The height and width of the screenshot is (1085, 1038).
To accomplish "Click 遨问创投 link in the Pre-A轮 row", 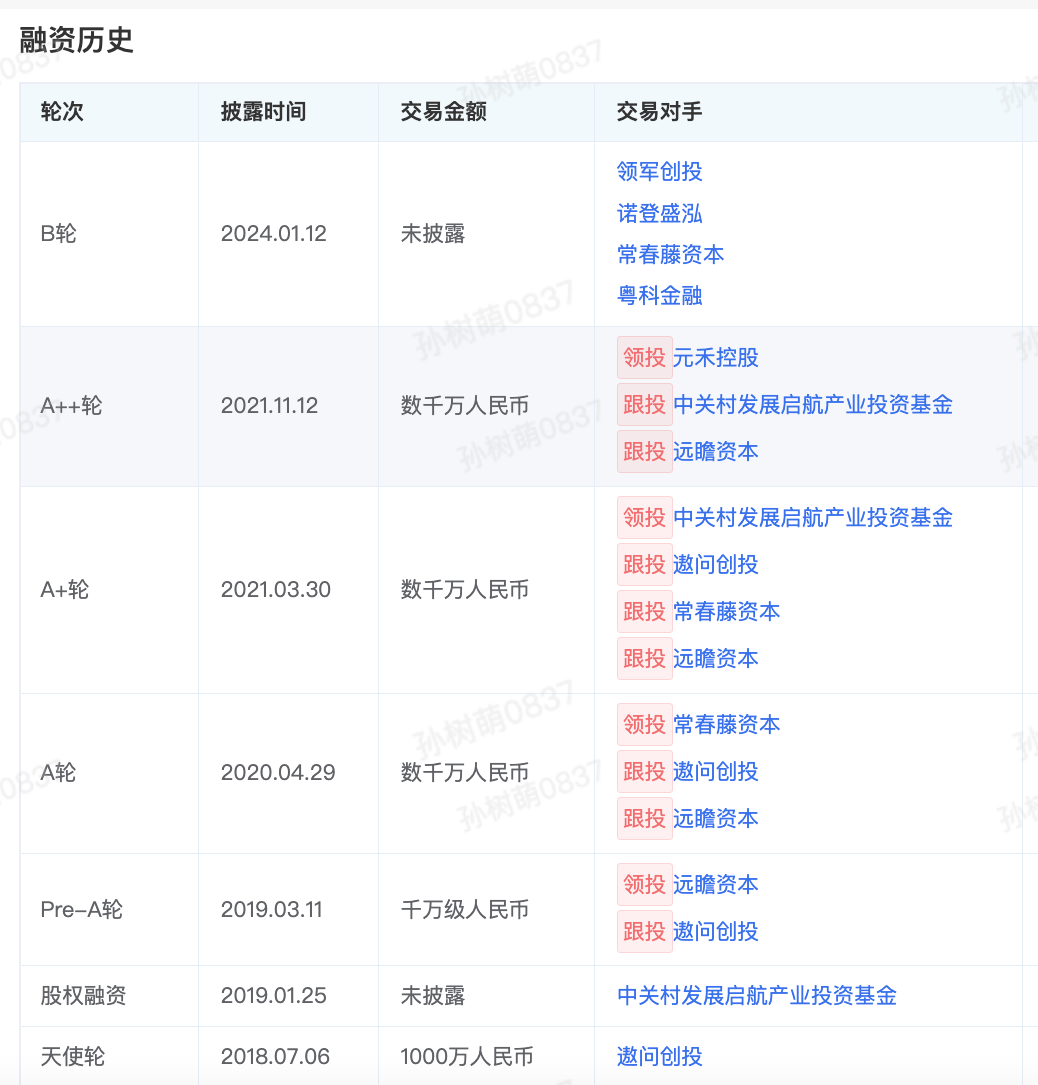I will [x=716, y=931].
